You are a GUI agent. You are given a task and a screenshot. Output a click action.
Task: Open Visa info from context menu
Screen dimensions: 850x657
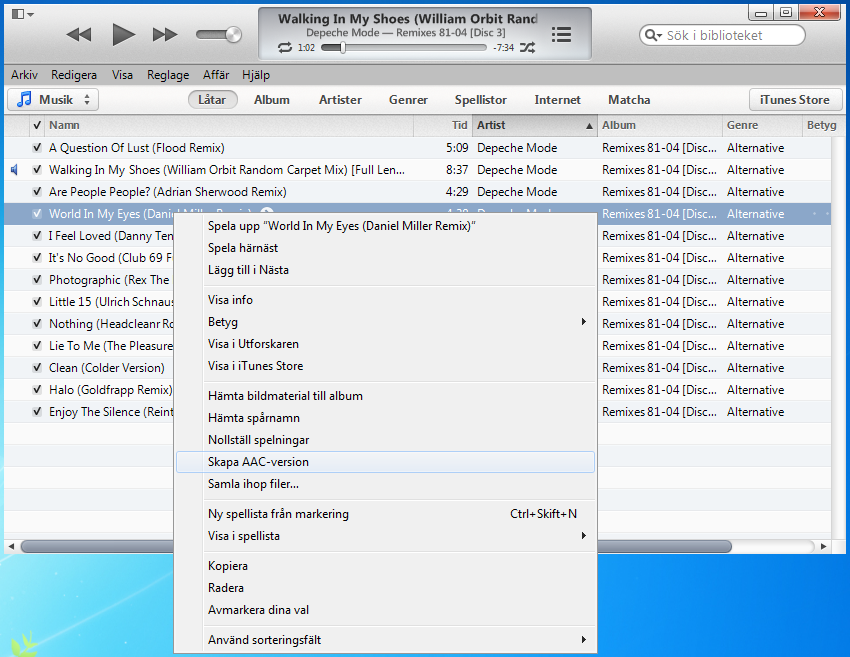pyautogui.click(x=385, y=300)
